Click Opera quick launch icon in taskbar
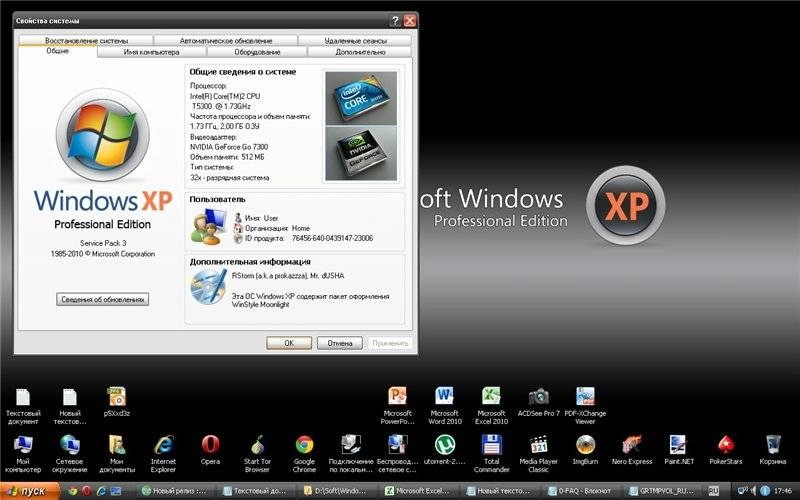The height and width of the screenshot is (500, 800). (87, 491)
